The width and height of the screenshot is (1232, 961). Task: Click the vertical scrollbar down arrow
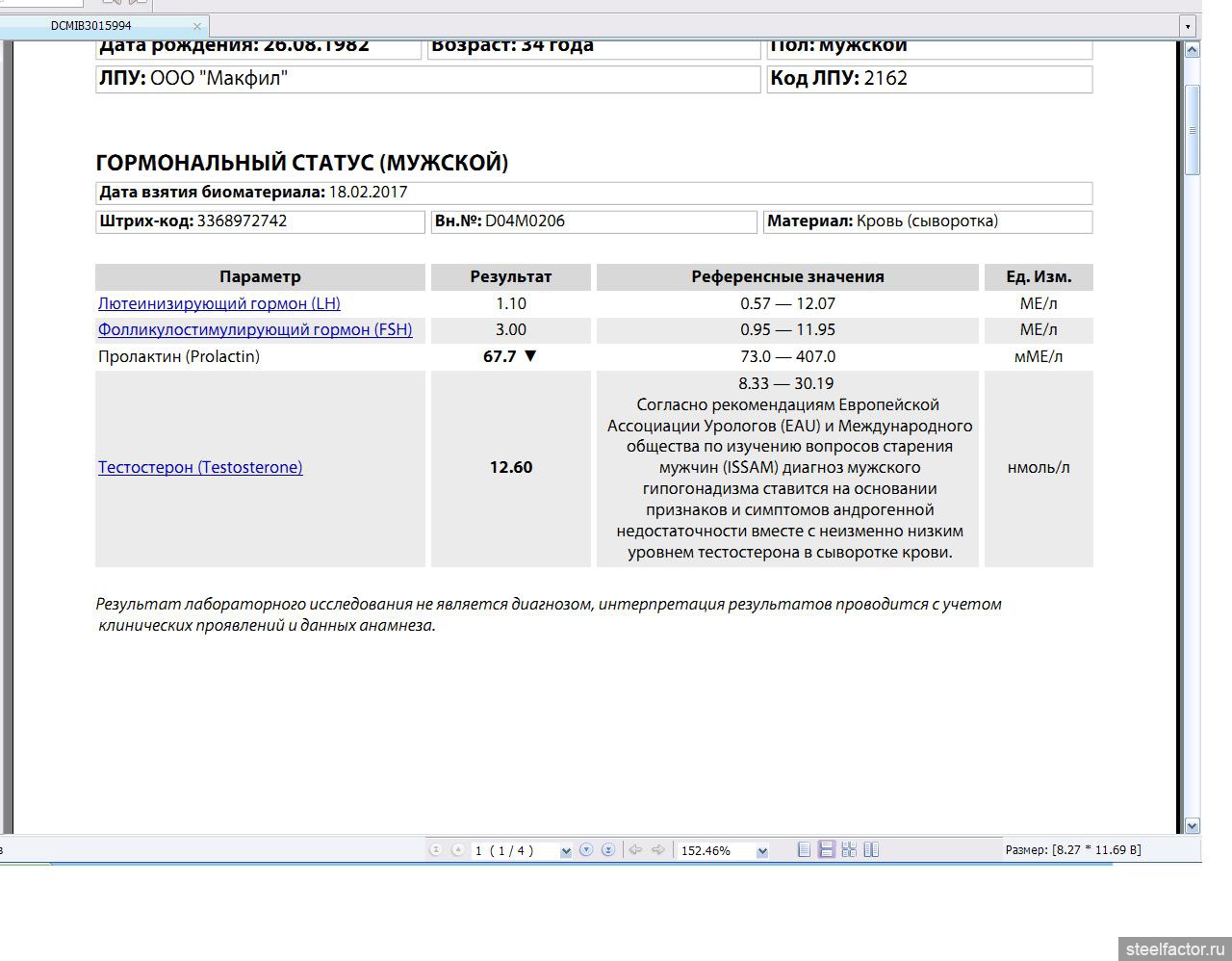1193,825
